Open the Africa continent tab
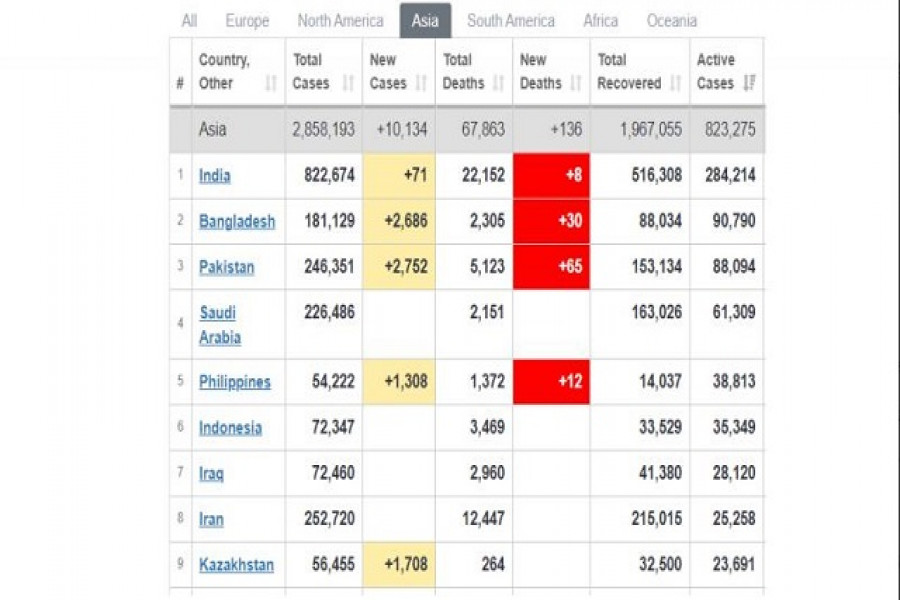The width and height of the screenshot is (900, 600). pyautogui.click(x=601, y=21)
